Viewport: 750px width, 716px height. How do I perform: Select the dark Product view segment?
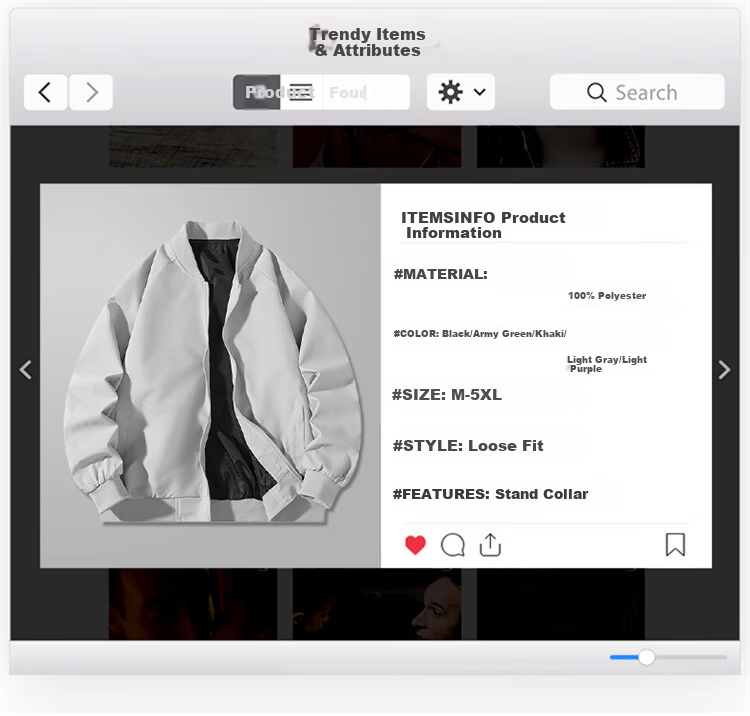(x=256, y=92)
